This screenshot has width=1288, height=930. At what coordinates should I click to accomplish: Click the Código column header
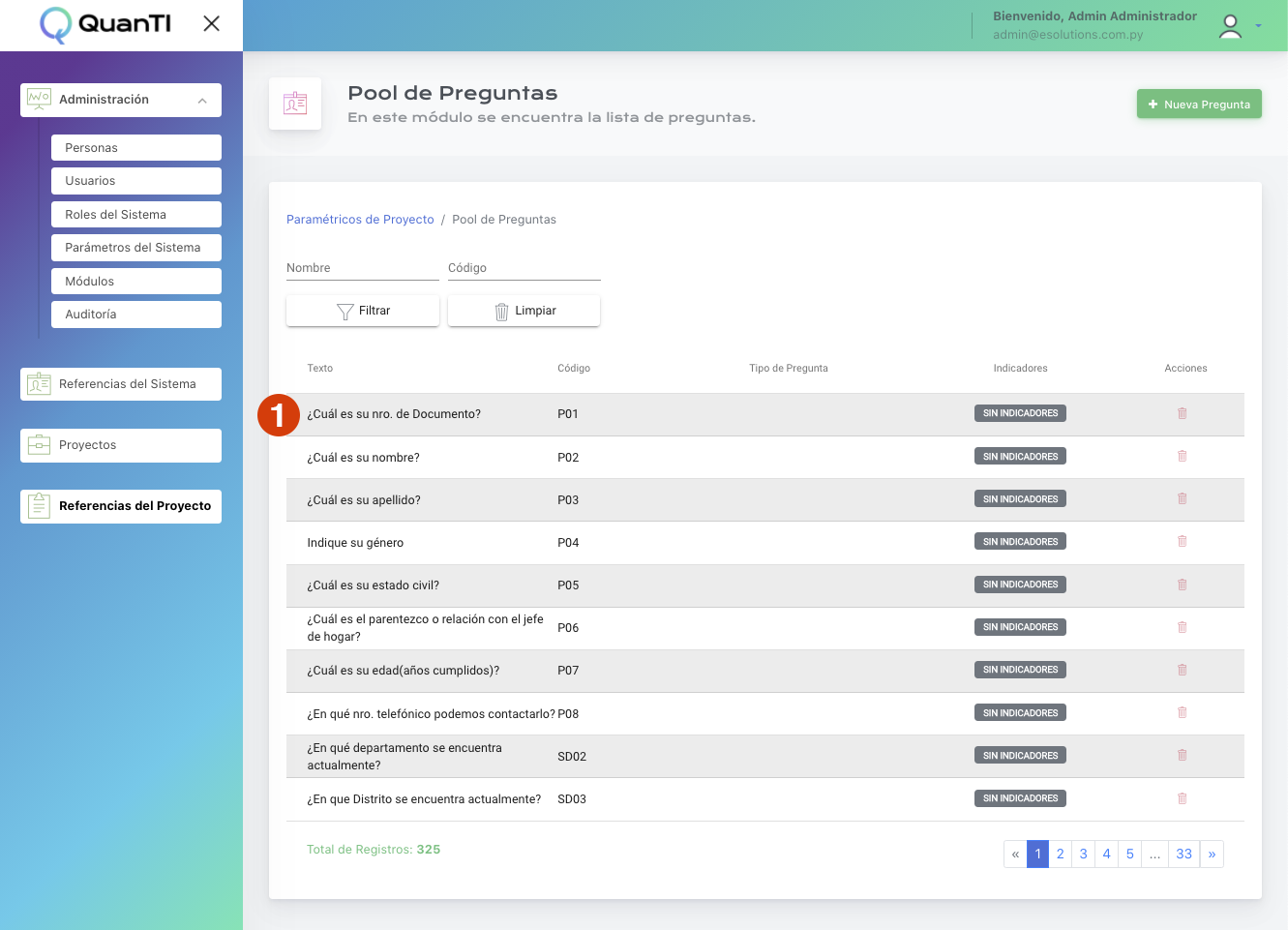(x=574, y=369)
